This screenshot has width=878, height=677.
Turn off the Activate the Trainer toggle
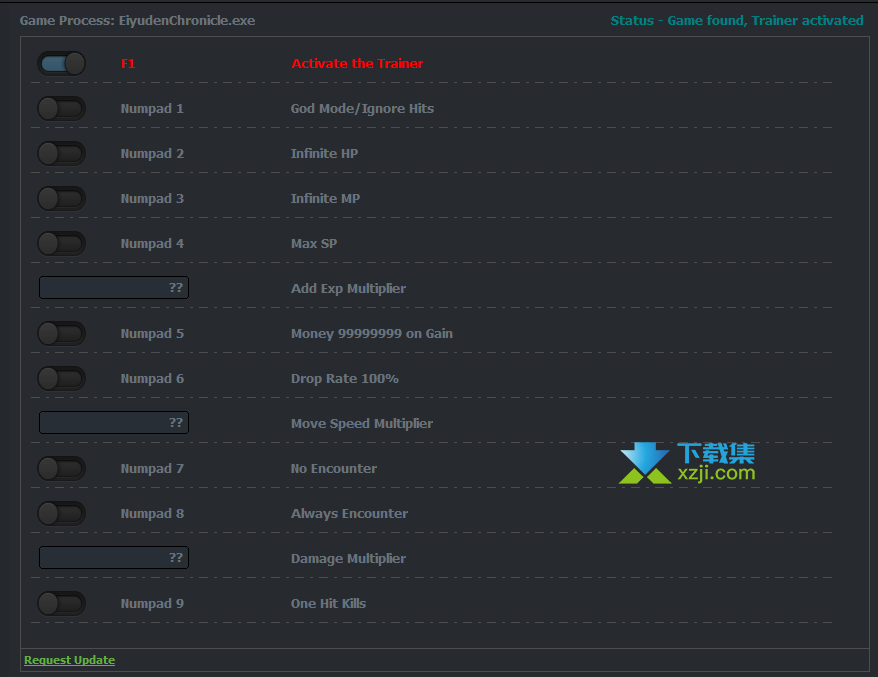pos(61,63)
